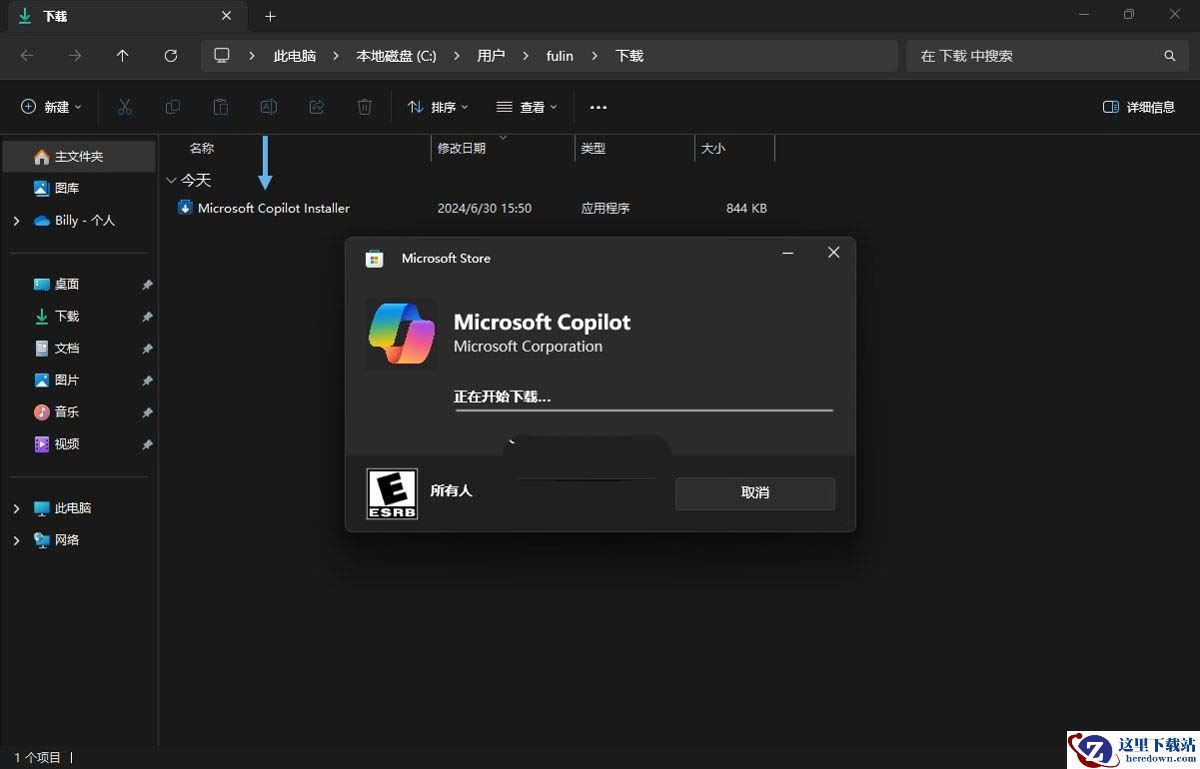Click the Microsoft Store bag icon in dialog

[374, 258]
